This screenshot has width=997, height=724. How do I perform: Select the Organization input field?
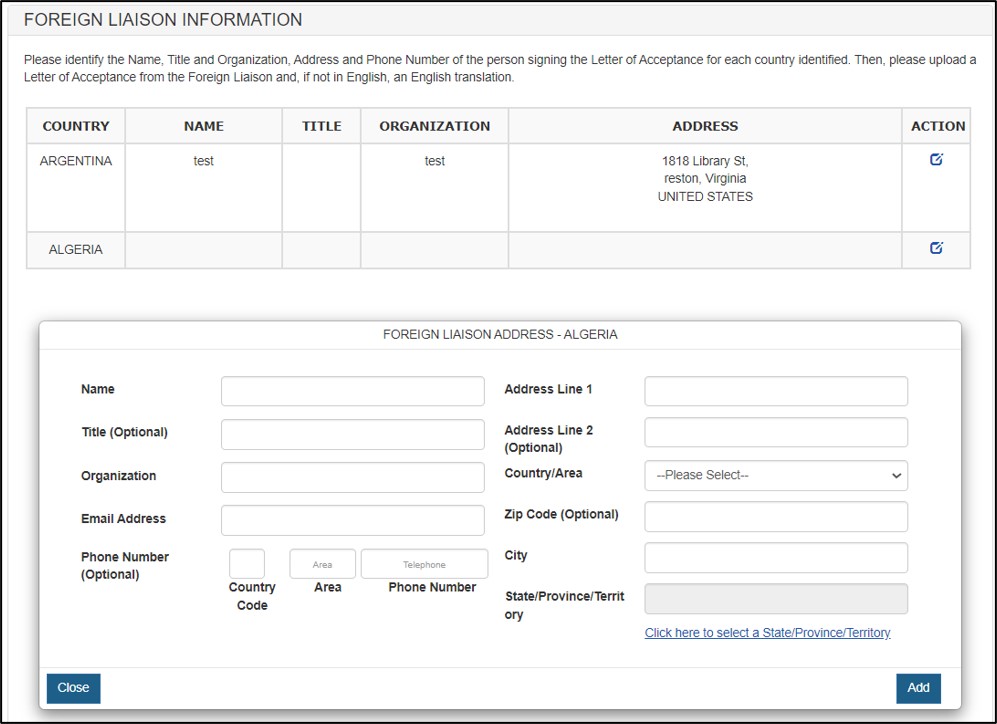click(x=352, y=477)
